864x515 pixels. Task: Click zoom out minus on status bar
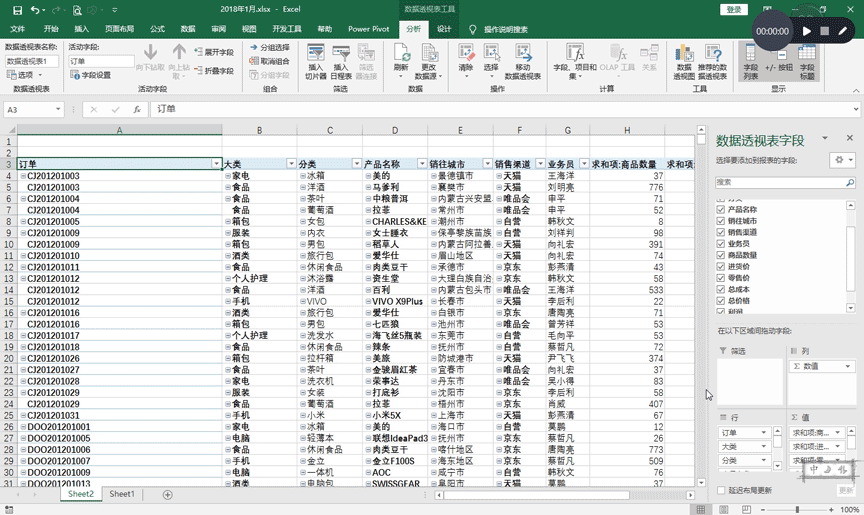point(763,510)
